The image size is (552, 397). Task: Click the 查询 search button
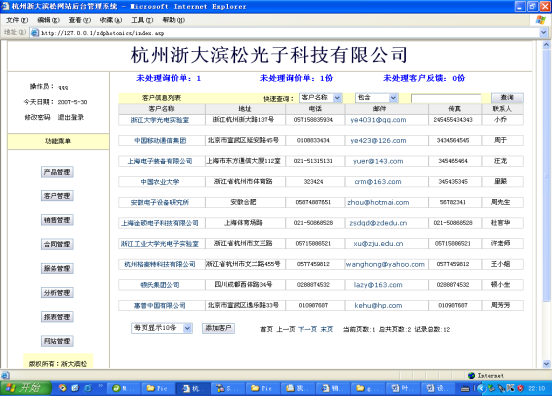click(507, 97)
